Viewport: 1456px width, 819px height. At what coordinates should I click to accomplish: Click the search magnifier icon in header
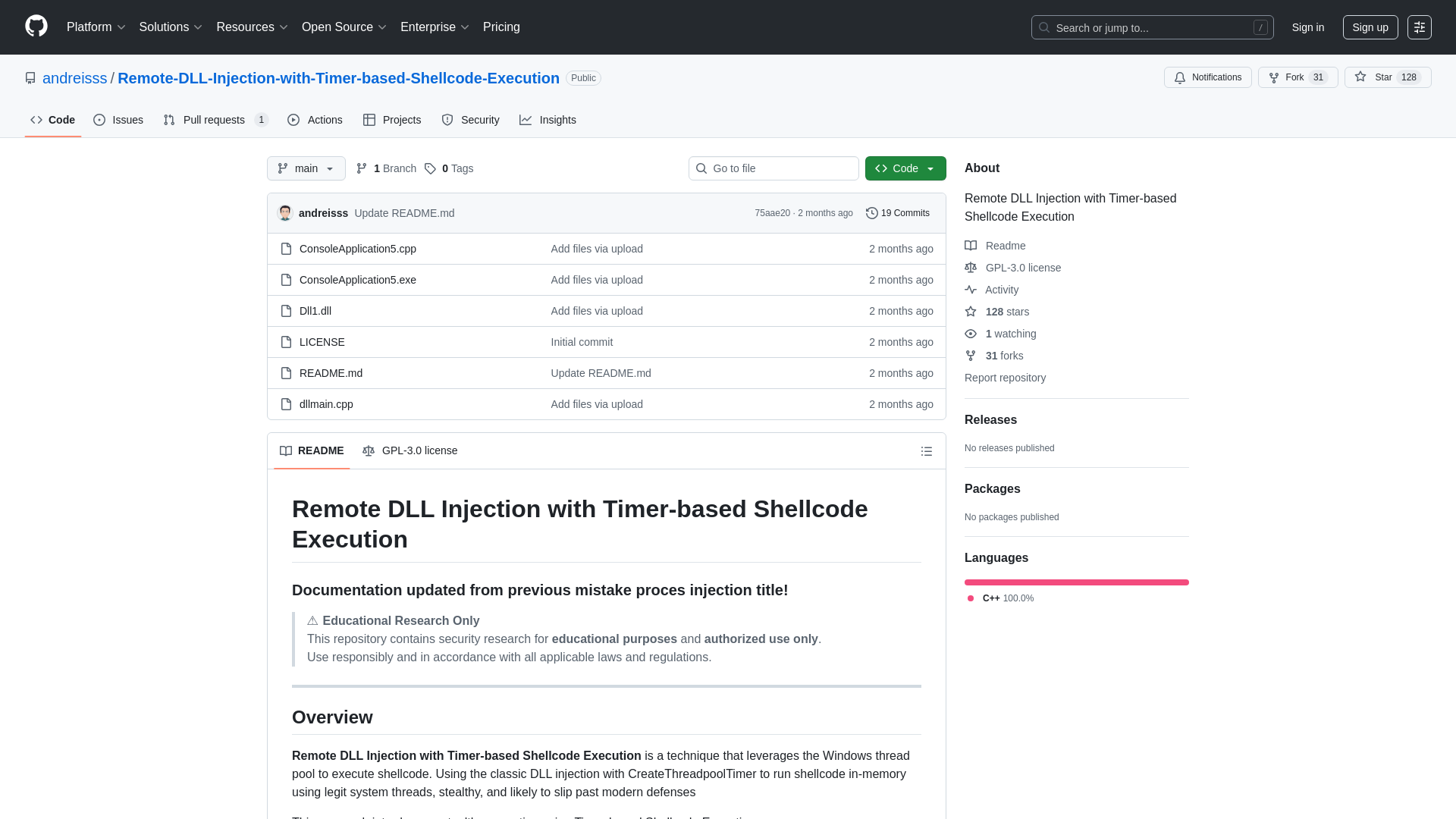coord(1044,27)
